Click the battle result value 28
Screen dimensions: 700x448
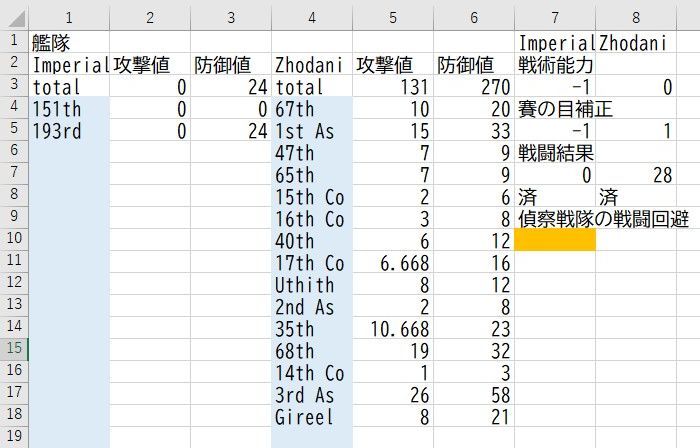pyautogui.click(x=636, y=174)
